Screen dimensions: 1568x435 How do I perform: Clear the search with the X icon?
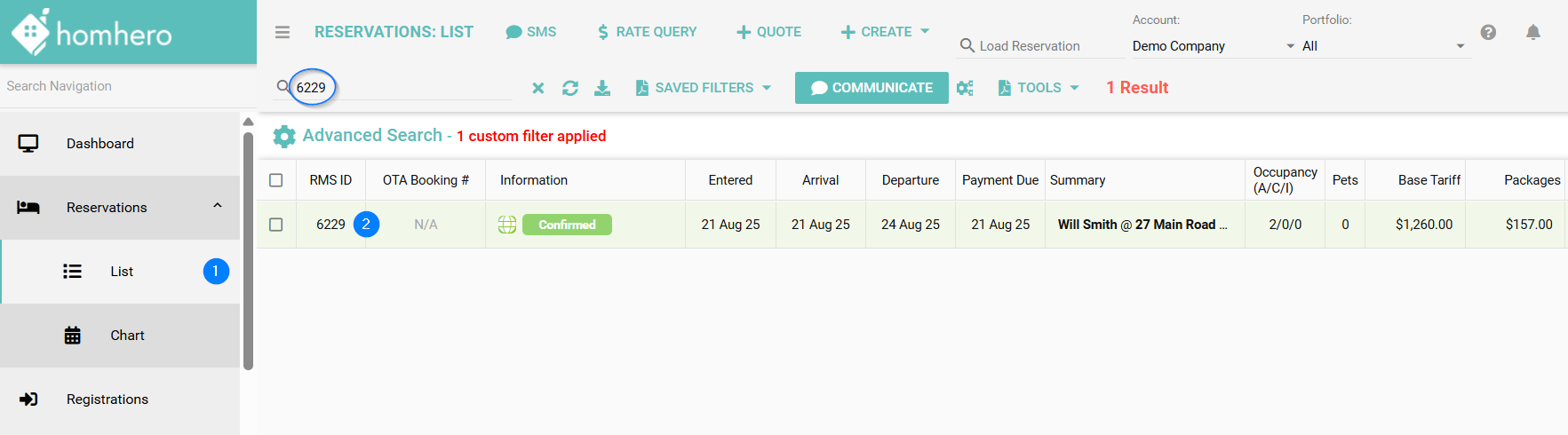tap(537, 88)
